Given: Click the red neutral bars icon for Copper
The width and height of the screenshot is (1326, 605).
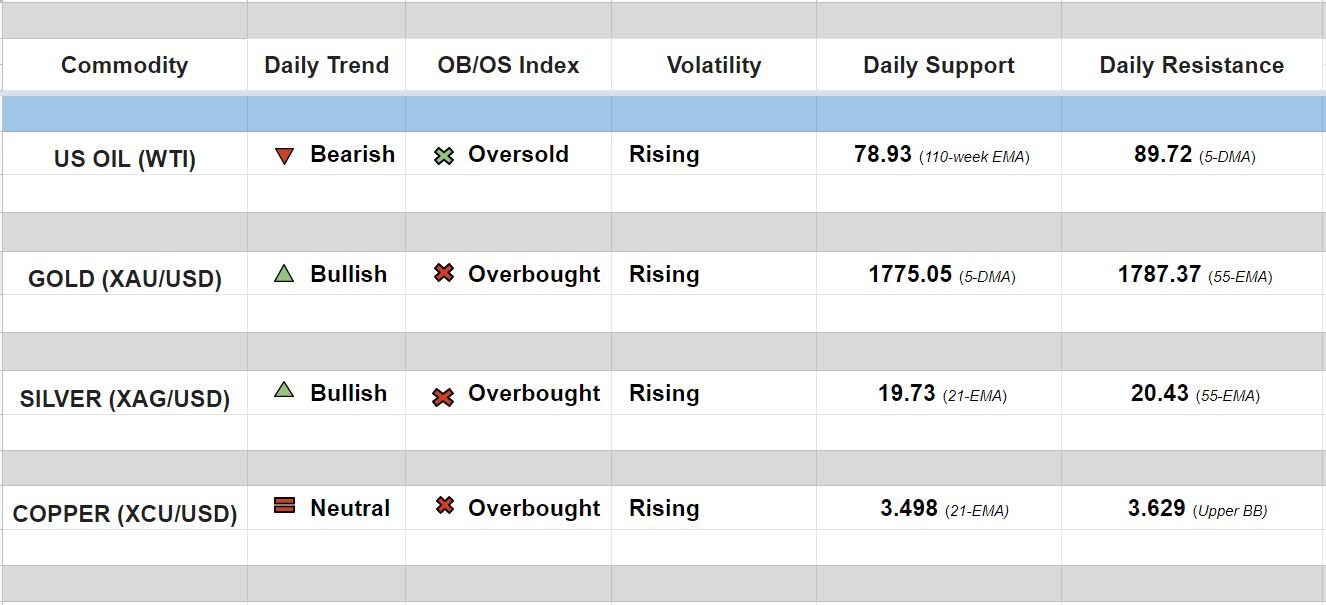Looking at the screenshot, I should point(284,507).
